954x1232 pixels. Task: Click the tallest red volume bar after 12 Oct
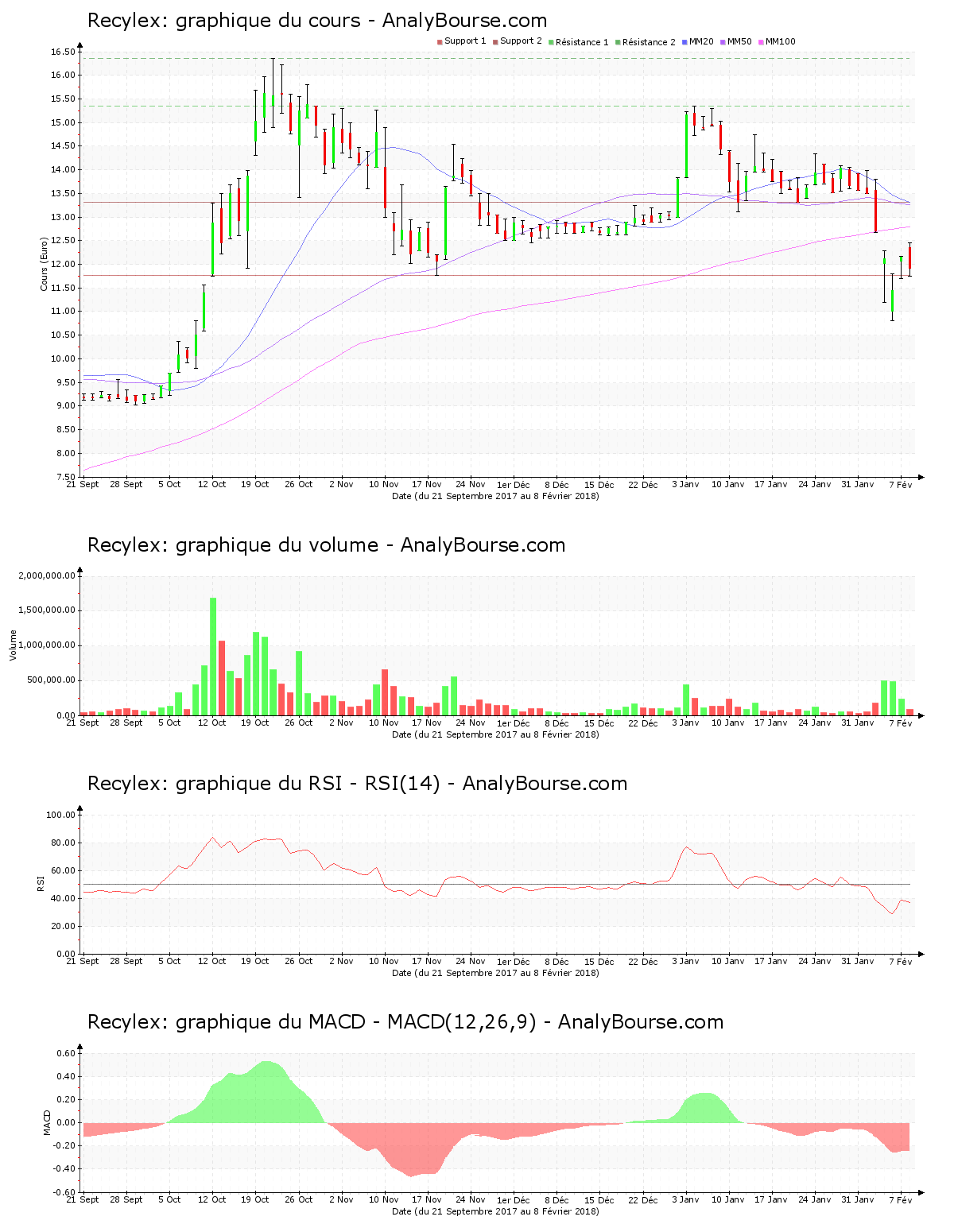[x=222, y=678]
